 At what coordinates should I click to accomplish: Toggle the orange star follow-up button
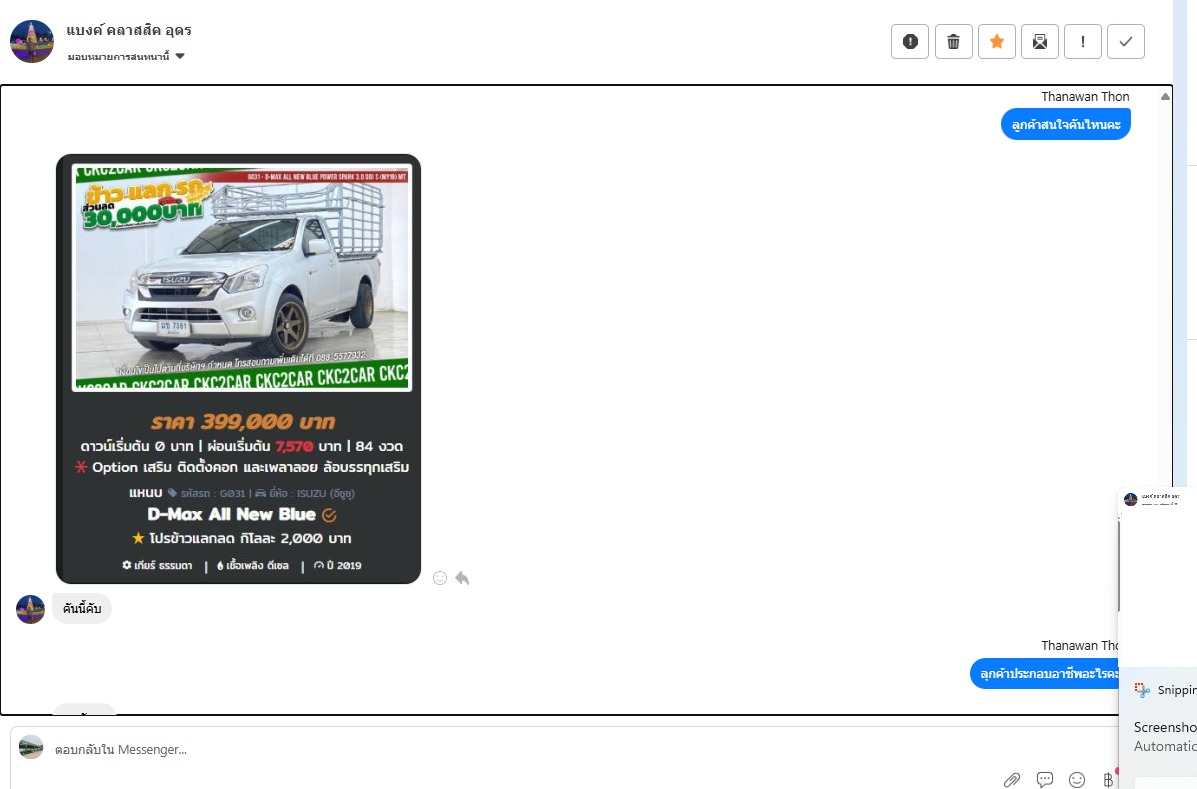tap(996, 41)
